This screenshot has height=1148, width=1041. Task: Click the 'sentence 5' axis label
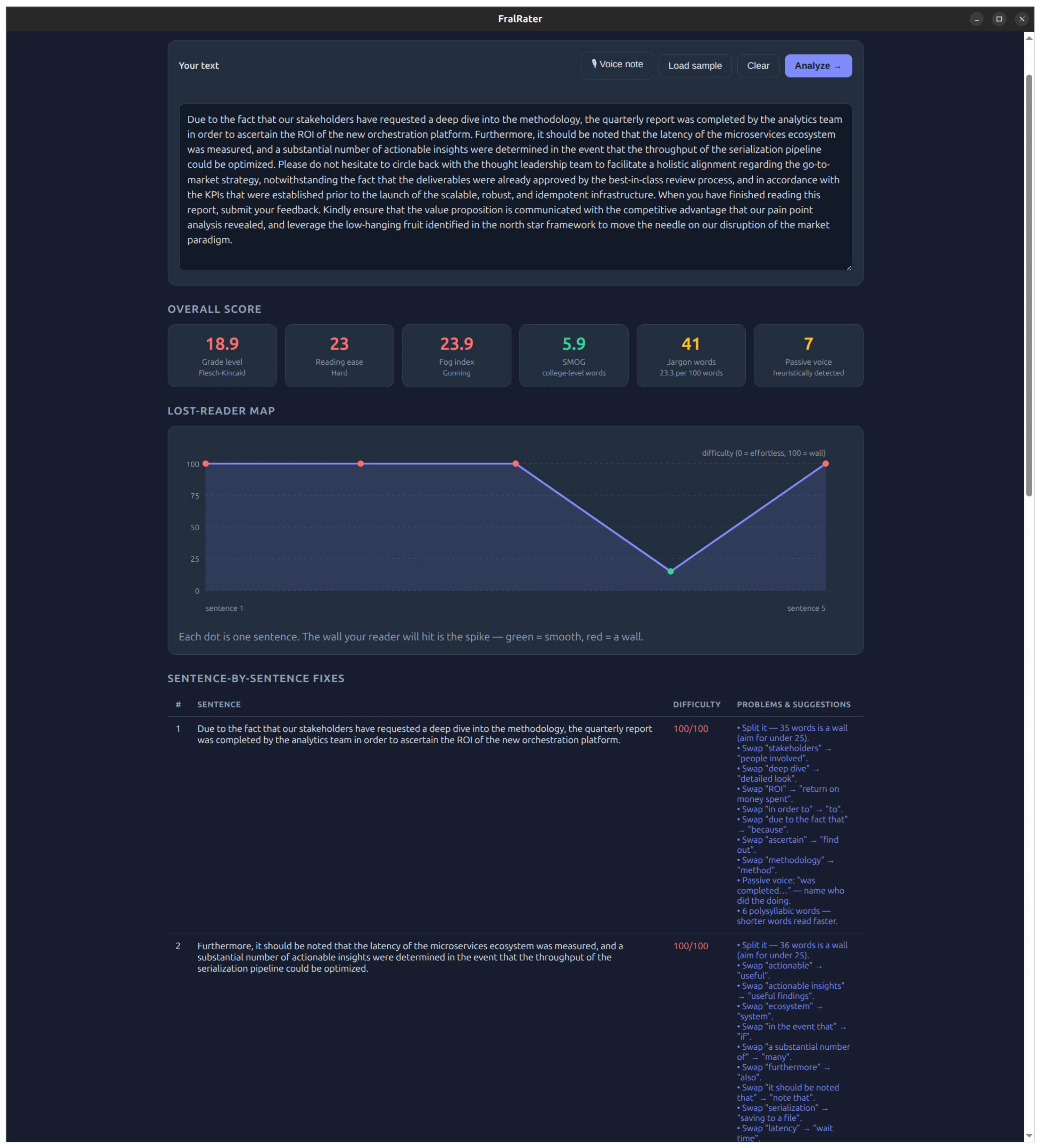(x=806, y=608)
